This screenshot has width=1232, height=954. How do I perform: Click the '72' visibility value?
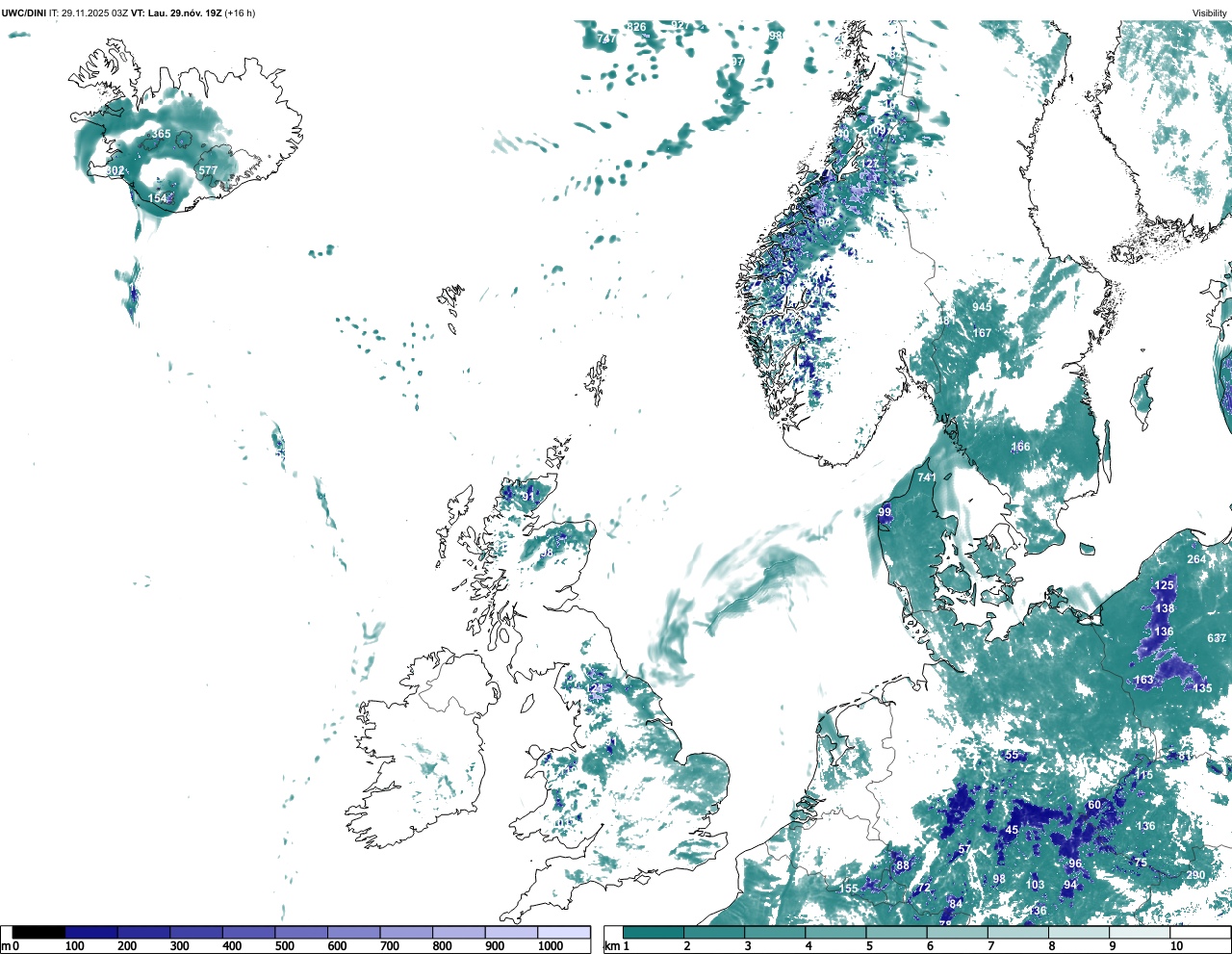tap(924, 888)
